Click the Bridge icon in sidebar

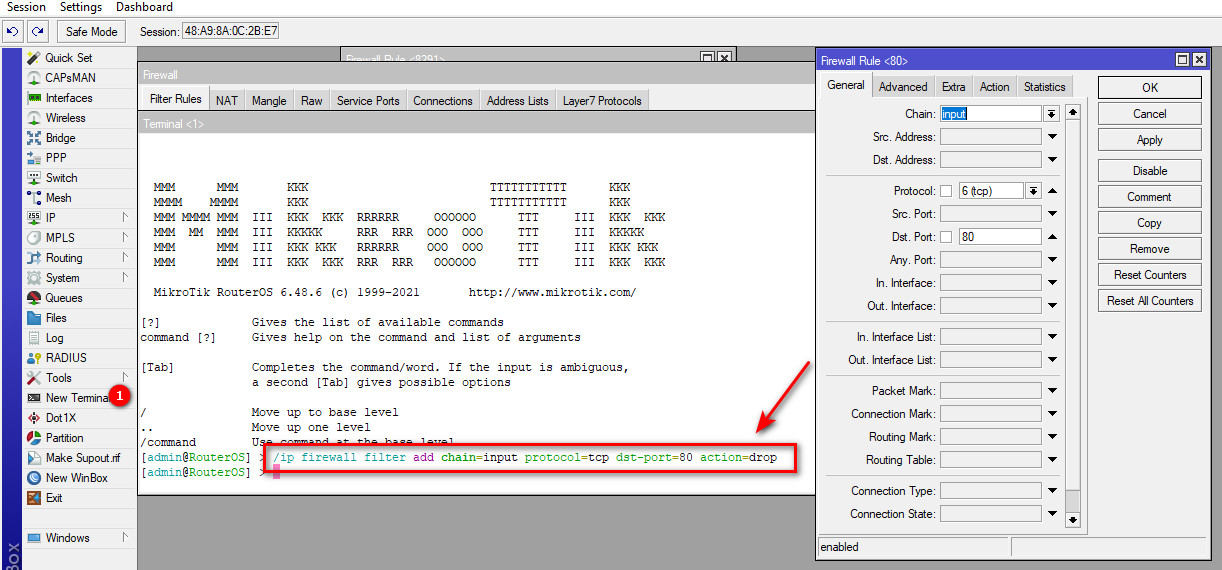pyautogui.click(x=34, y=138)
